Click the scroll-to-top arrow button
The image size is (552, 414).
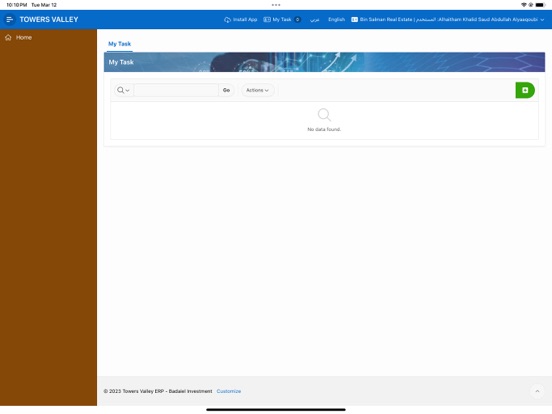pos(537,391)
